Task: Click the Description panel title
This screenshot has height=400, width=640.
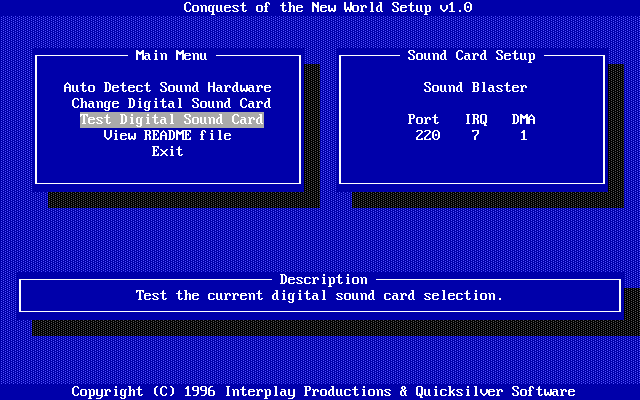Action: click(x=324, y=280)
